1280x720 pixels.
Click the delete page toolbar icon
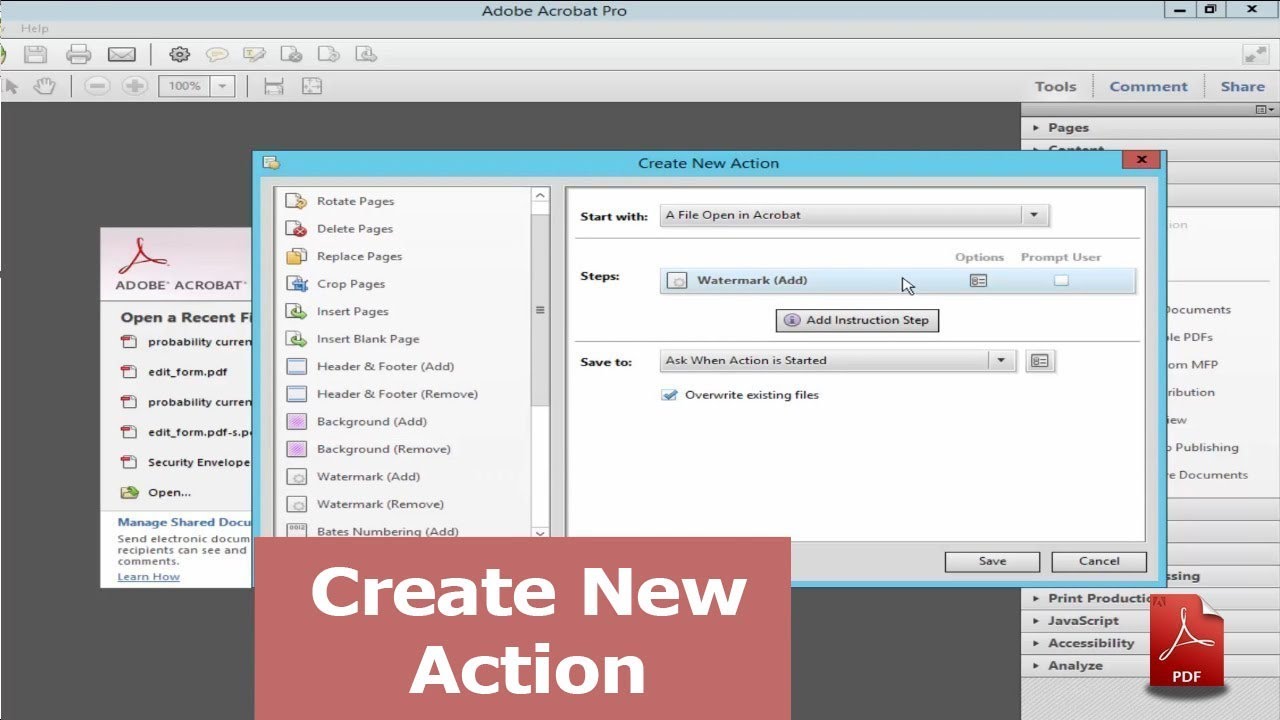pyautogui.click(x=291, y=55)
